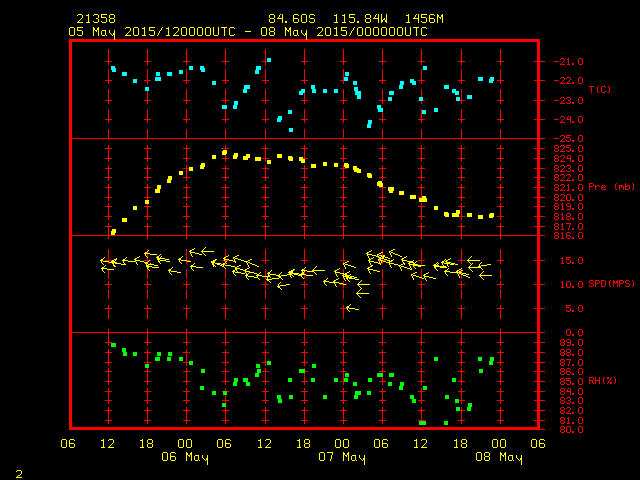640x480 pixels.
Task: Click the 84.0 humidity tick value
Action: coord(571,391)
